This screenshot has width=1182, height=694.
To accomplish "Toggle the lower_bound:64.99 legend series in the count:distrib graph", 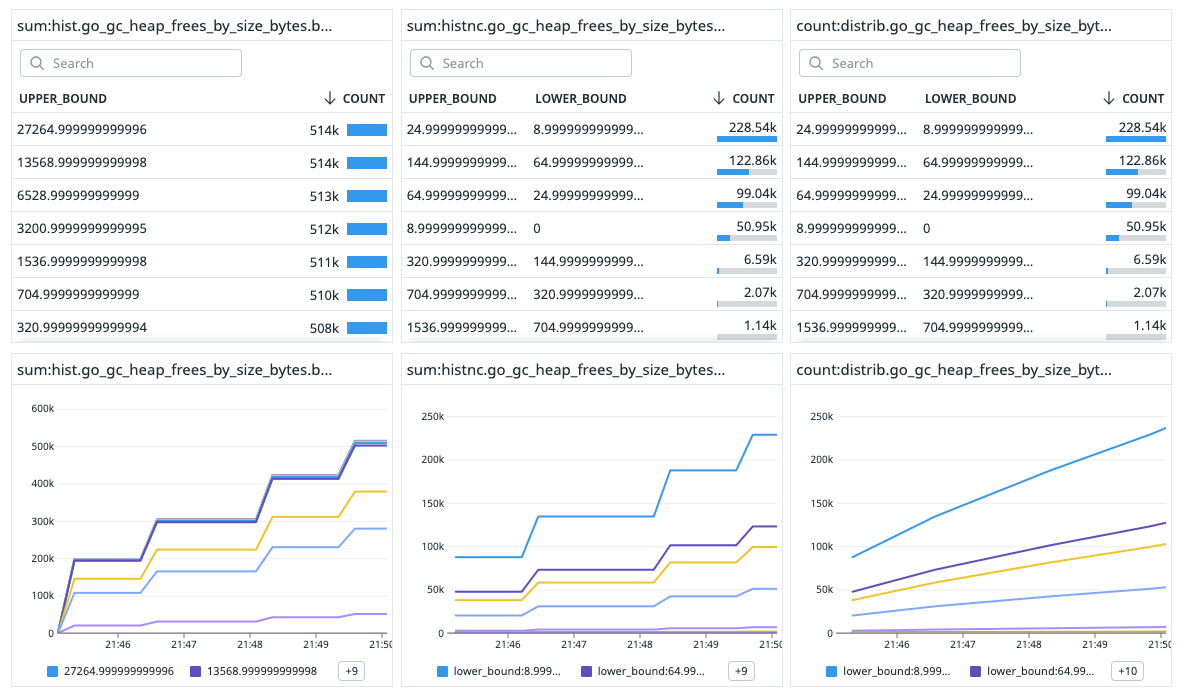I will click(x=1034, y=671).
